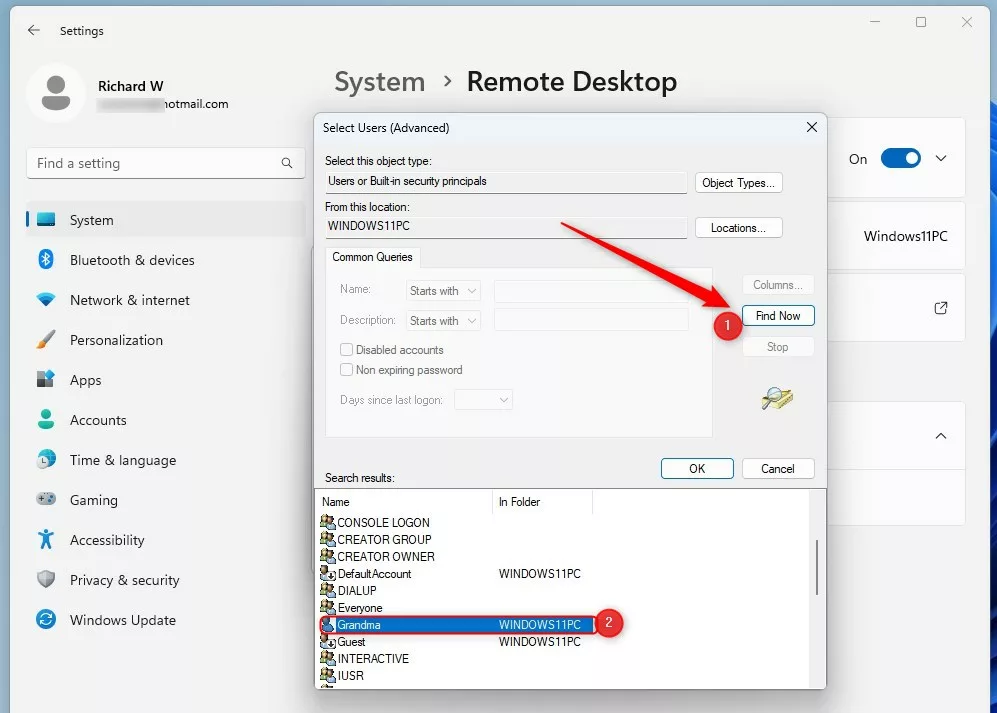This screenshot has width=997, height=713.
Task: Select DefaultAccount in search results
Action: pos(375,574)
